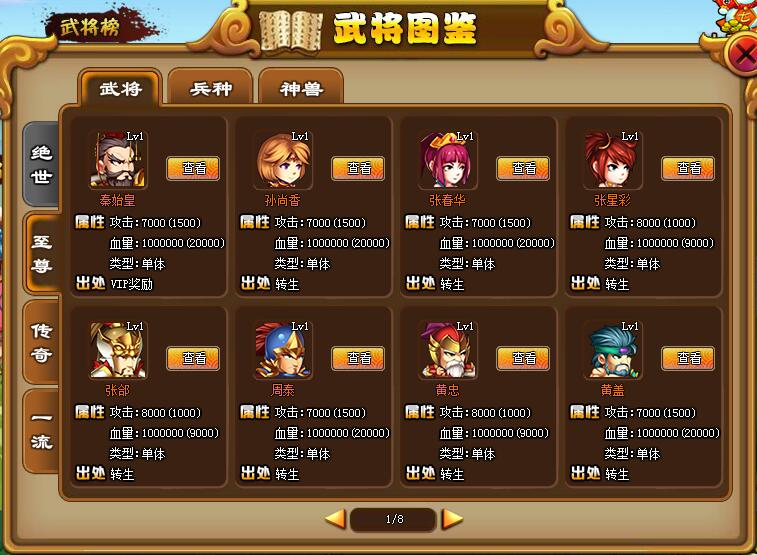Image resolution: width=757 pixels, height=555 pixels.
Task: Choose the 张星彩 red-haired avatar
Action: point(612,159)
